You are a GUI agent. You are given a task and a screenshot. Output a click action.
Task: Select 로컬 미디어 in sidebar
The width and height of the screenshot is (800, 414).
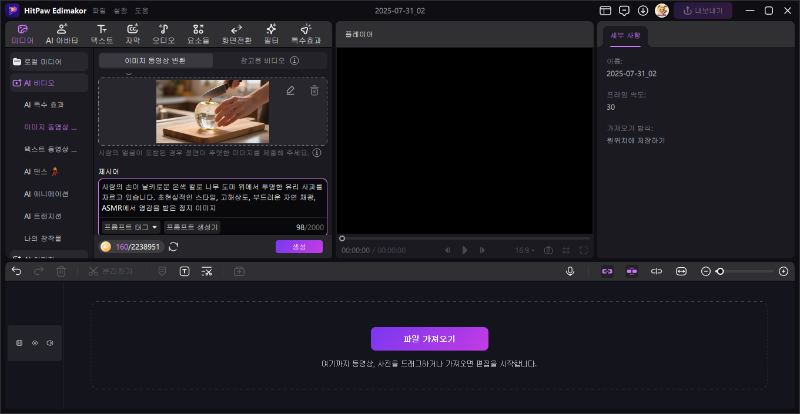point(49,62)
